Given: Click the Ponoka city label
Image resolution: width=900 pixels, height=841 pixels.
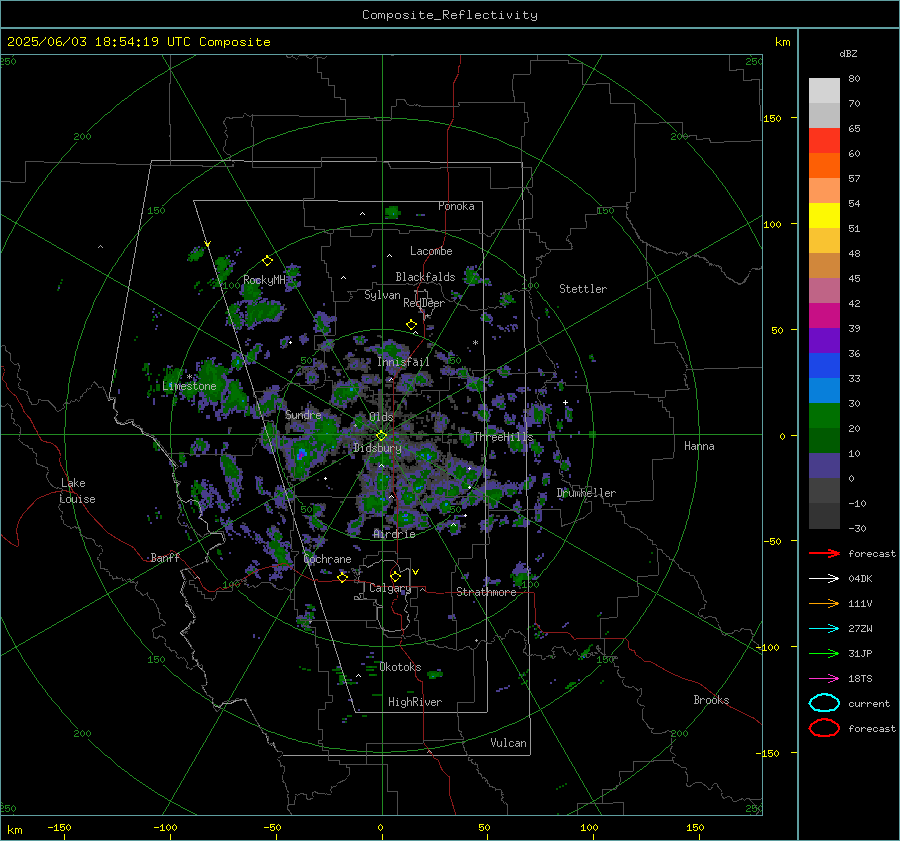Looking at the screenshot, I should [456, 206].
